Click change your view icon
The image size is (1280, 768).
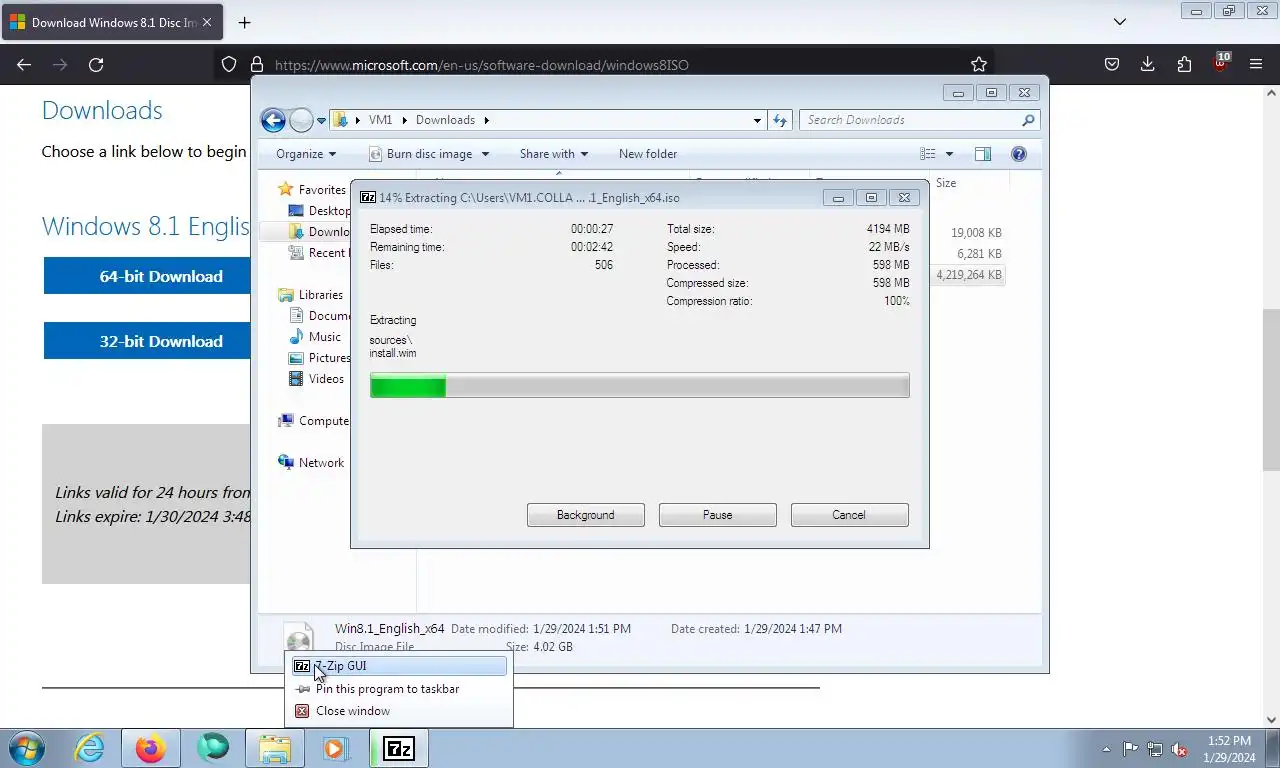click(x=928, y=154)
